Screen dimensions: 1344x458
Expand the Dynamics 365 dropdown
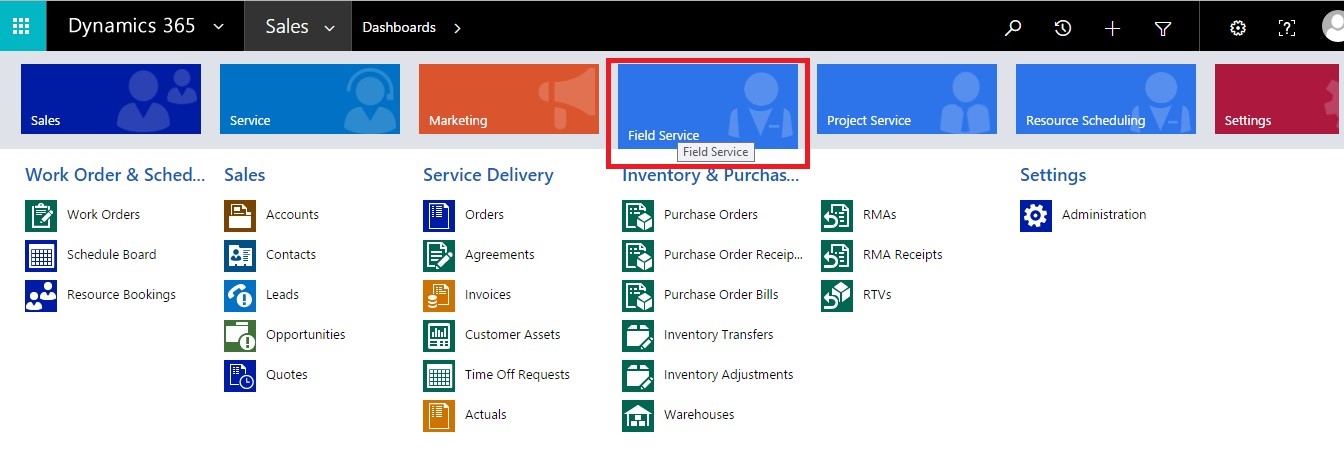pyautogui.click(x=219, y=27)
